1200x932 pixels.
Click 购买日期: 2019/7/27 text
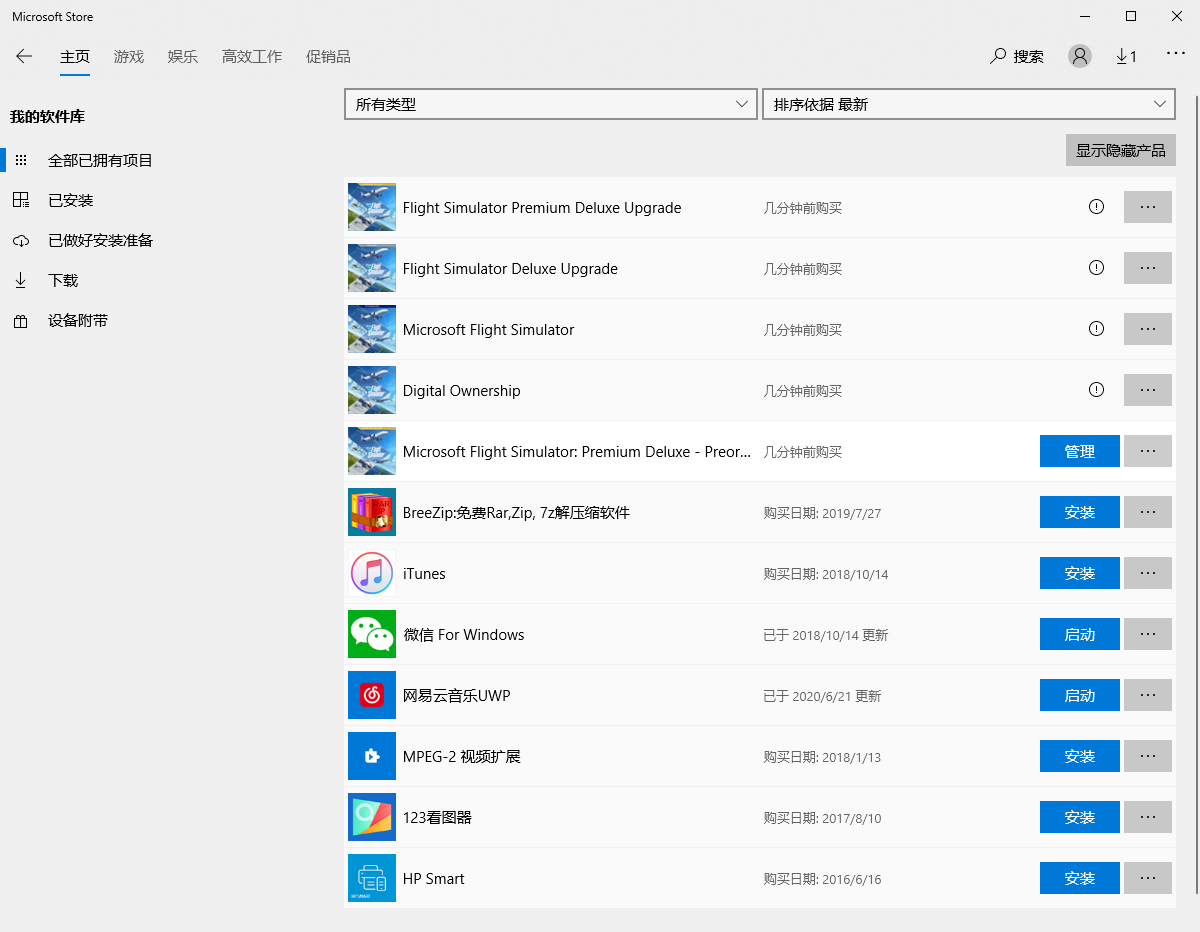[x=822, y=513]
